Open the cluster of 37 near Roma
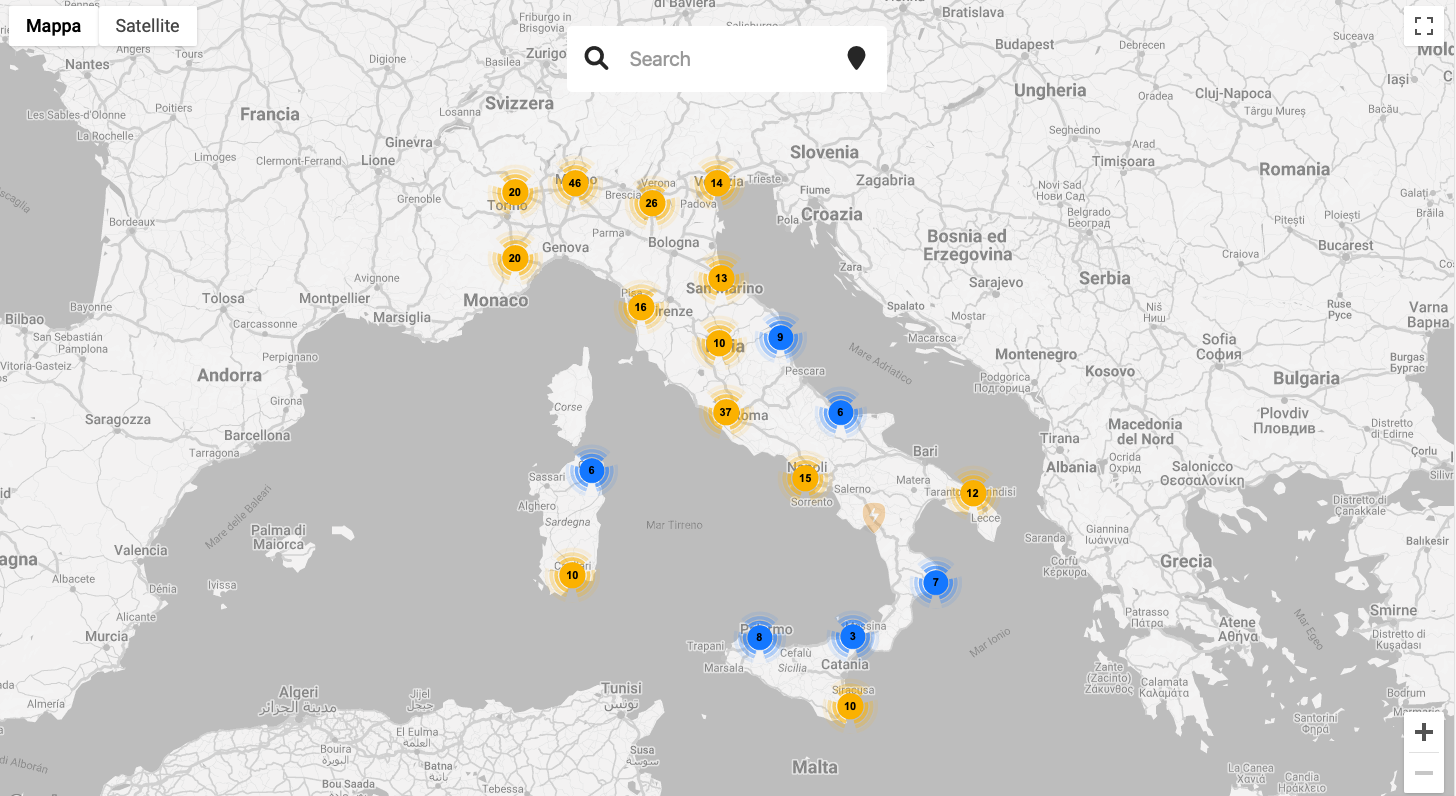The image size is (1456, 796). coord(726,412)
